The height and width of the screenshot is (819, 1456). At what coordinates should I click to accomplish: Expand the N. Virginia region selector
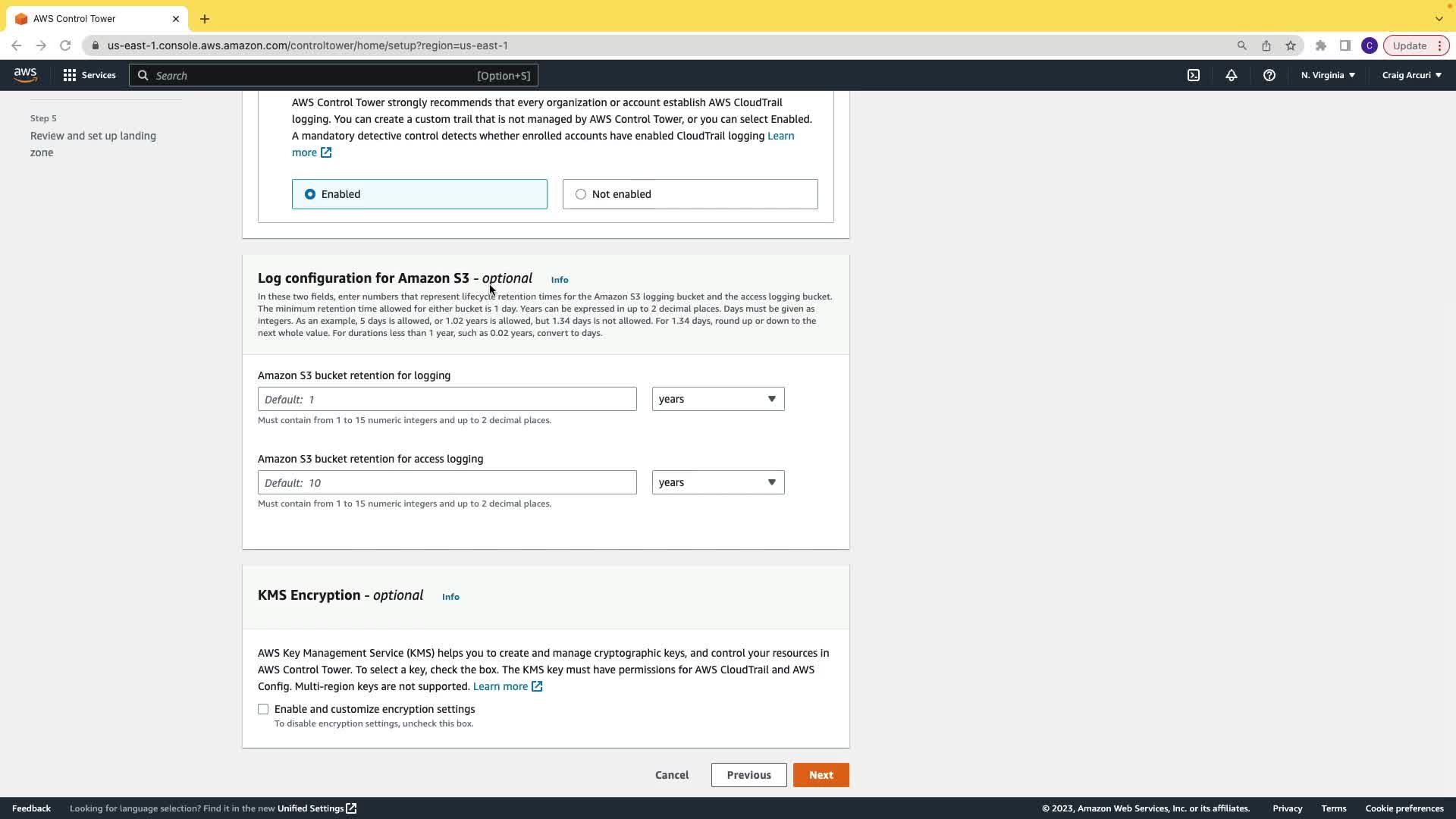tap(1328, 75)
